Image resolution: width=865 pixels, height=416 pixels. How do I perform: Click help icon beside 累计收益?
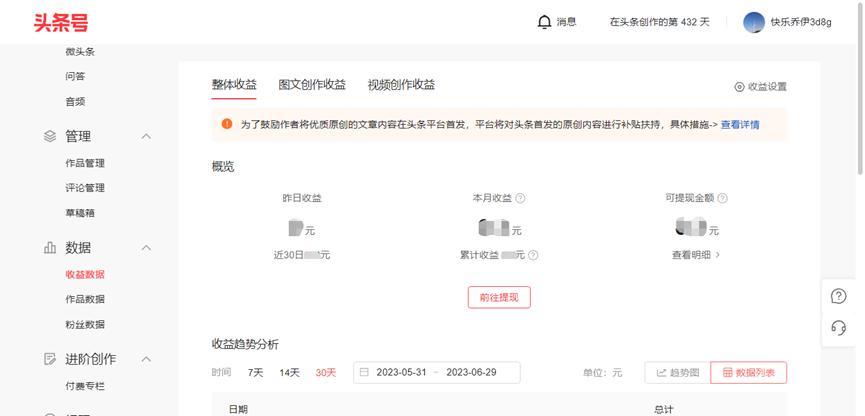[x=533, y=255]
